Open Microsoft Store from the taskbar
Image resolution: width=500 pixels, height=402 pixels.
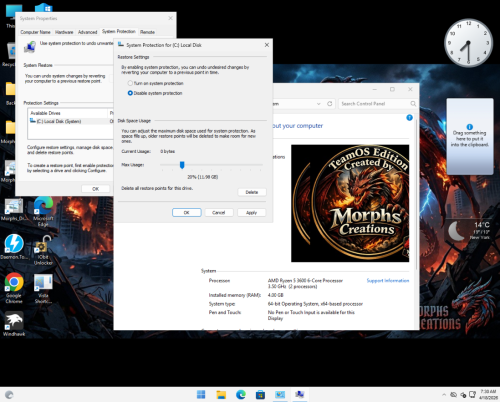(260, 395)
